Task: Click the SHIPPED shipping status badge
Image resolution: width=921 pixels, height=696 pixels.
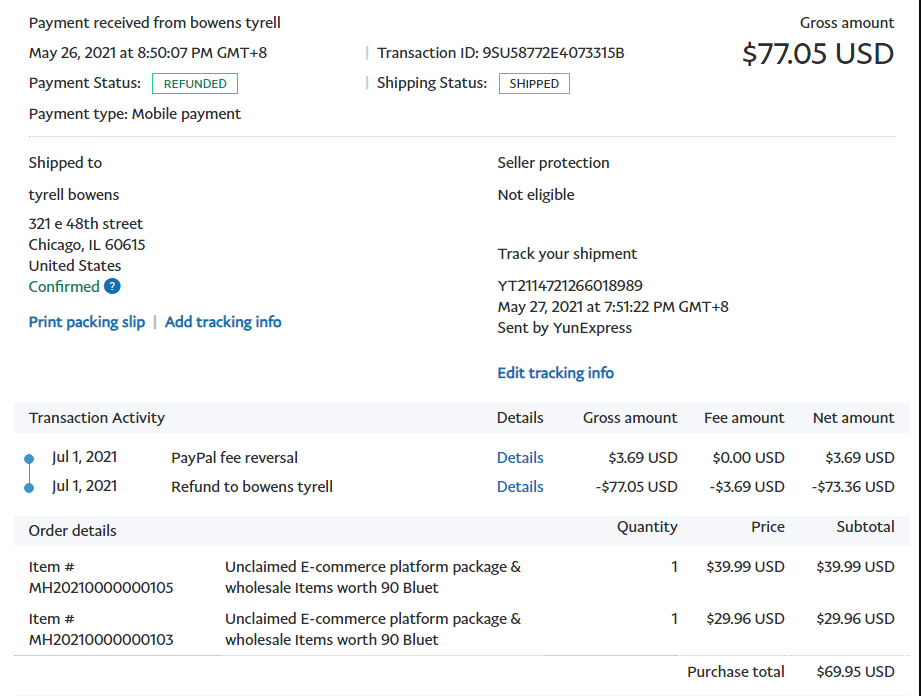Action: tap(534, 84)
